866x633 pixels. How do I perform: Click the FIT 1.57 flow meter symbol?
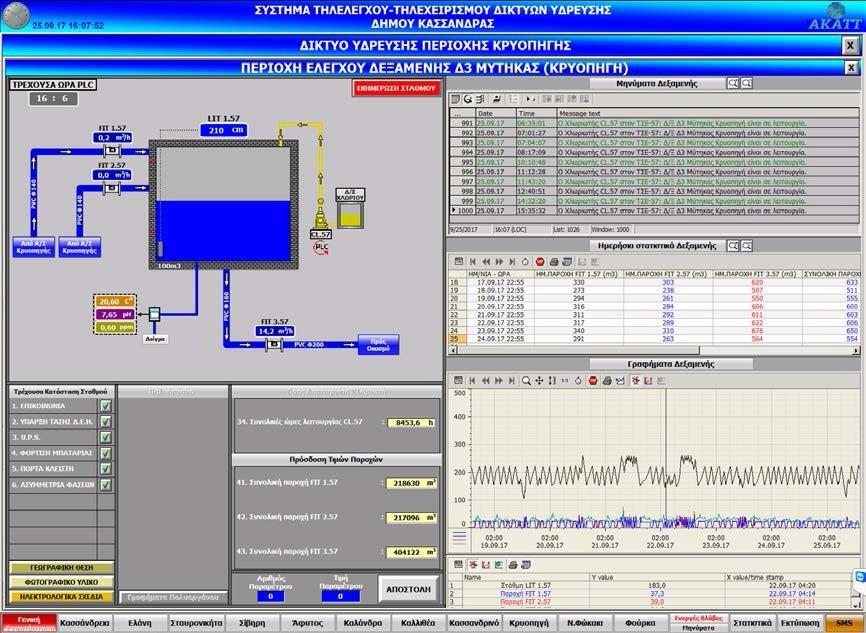(112, 151)
